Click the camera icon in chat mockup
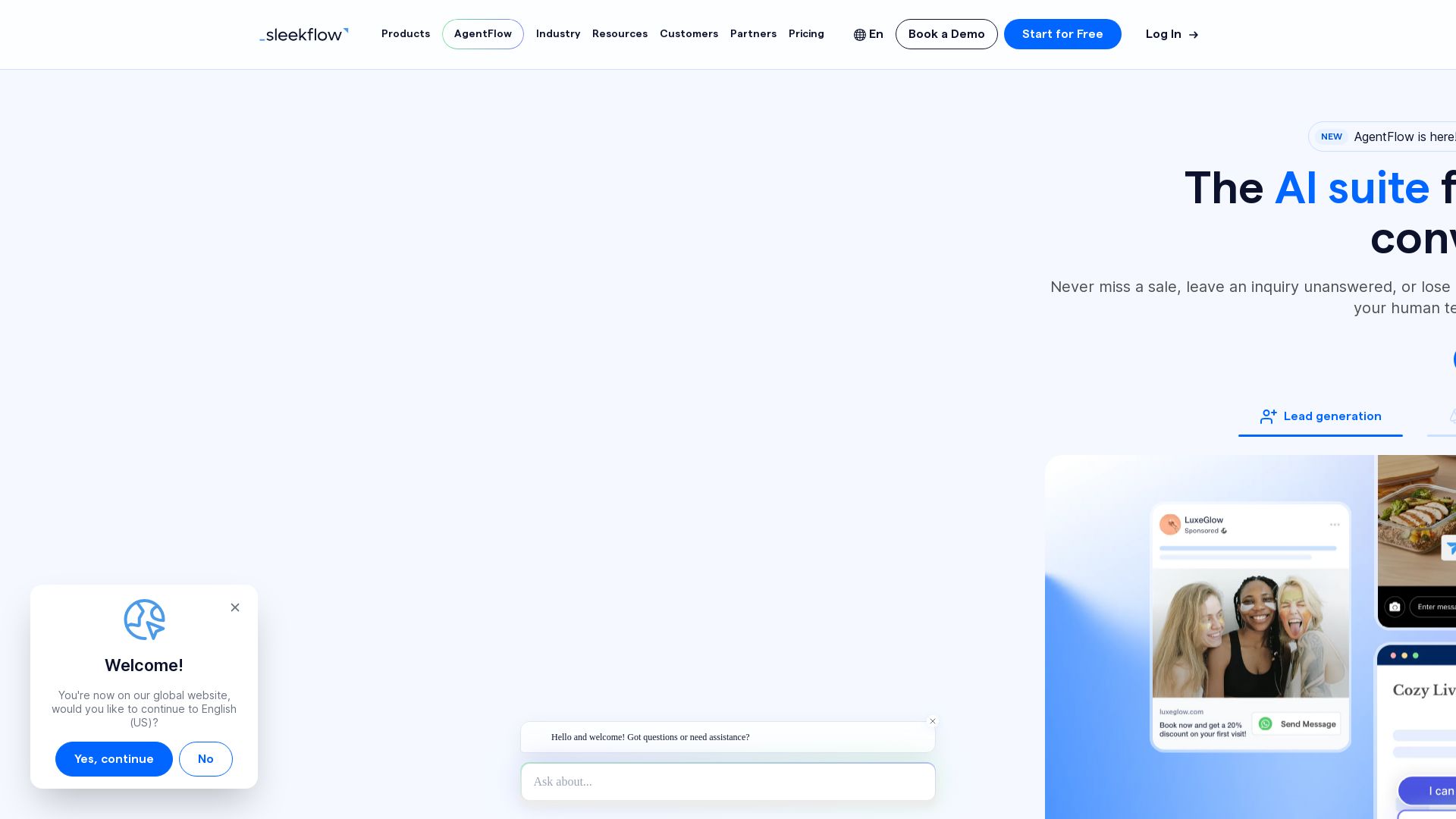The height and width of the screenshot is (819, 1456). click(1395, 607)
